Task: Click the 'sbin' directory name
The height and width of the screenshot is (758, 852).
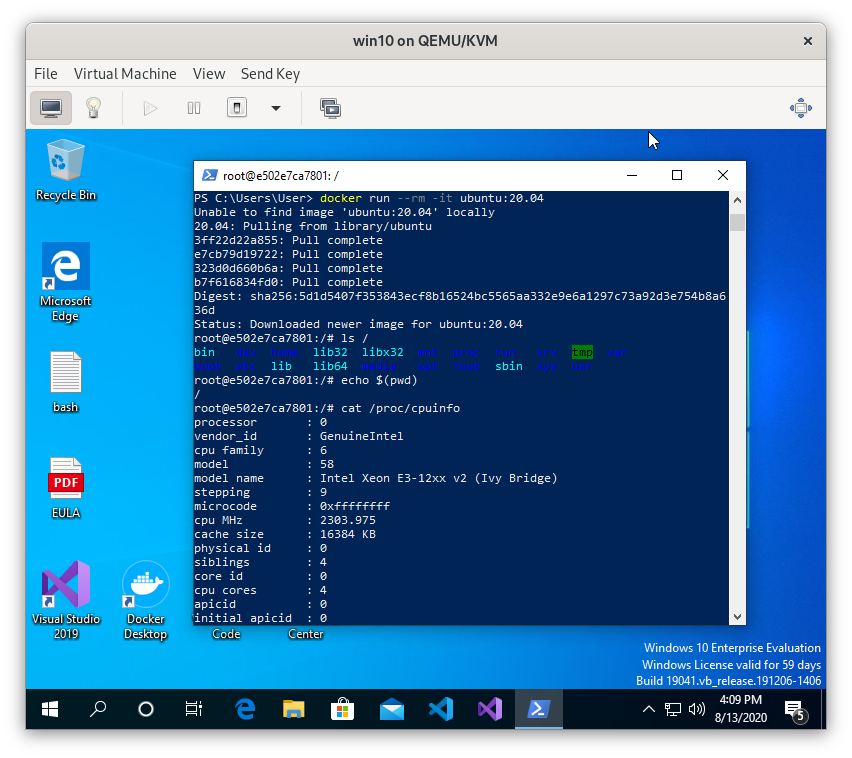Action: click(509, 367)
